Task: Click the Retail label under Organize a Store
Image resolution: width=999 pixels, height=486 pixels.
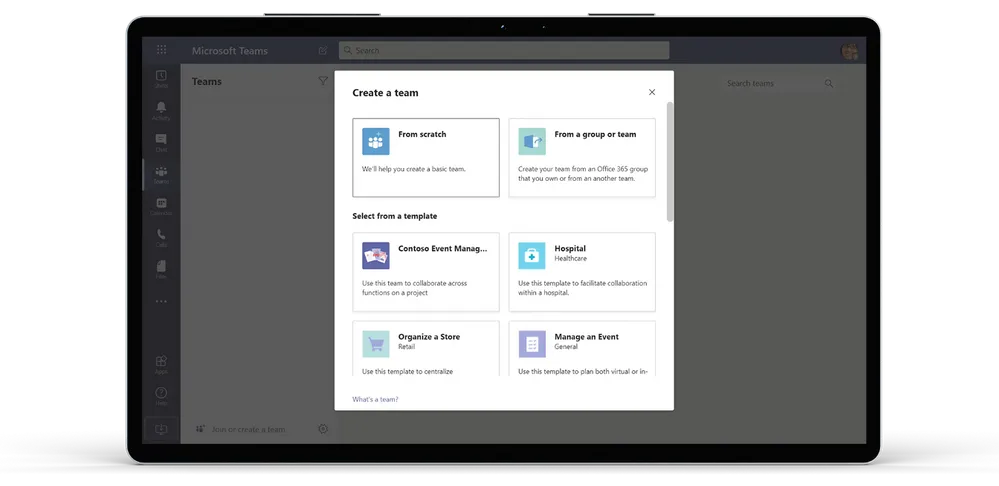Action: 406,347
